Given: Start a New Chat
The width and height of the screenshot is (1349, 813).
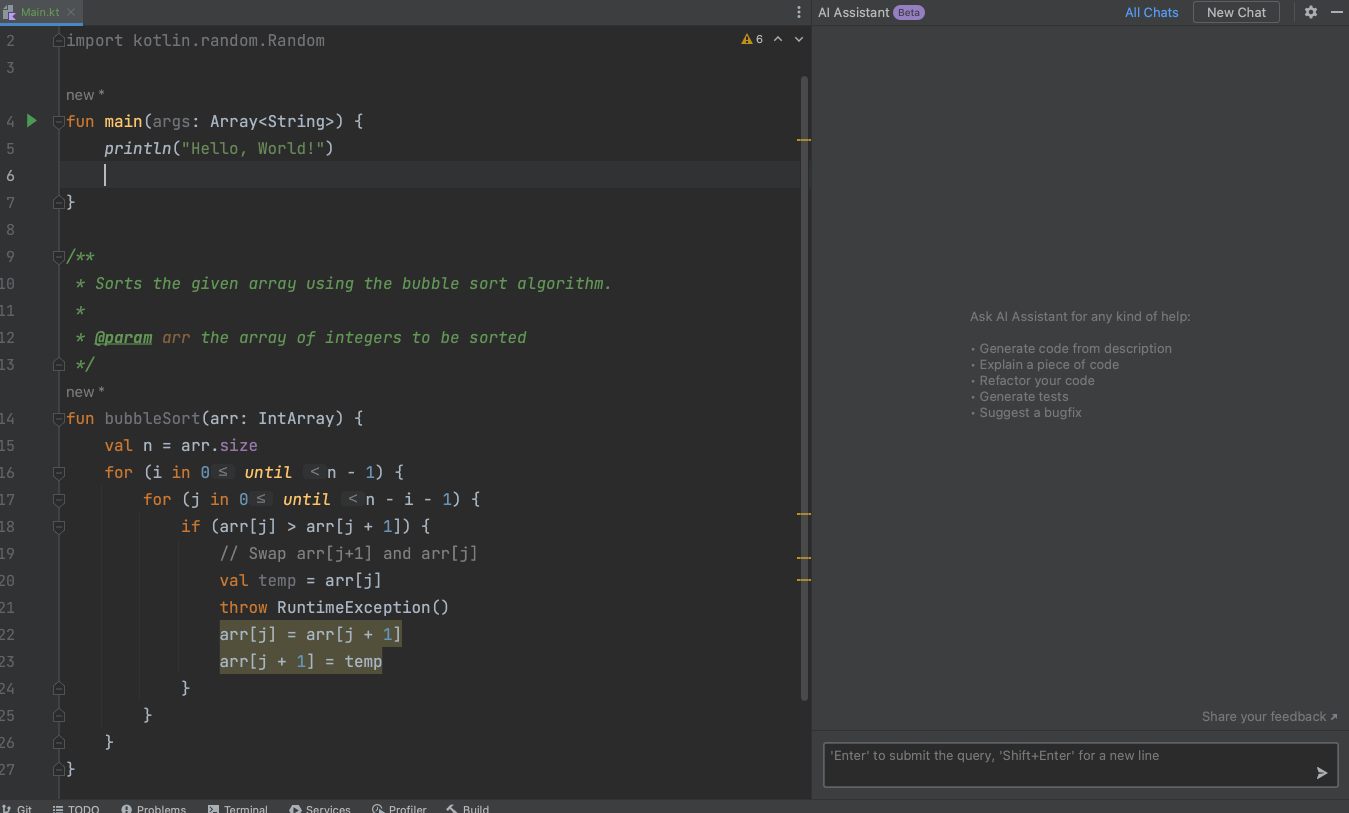Looking at the screenshot, I should (1235, 12).
